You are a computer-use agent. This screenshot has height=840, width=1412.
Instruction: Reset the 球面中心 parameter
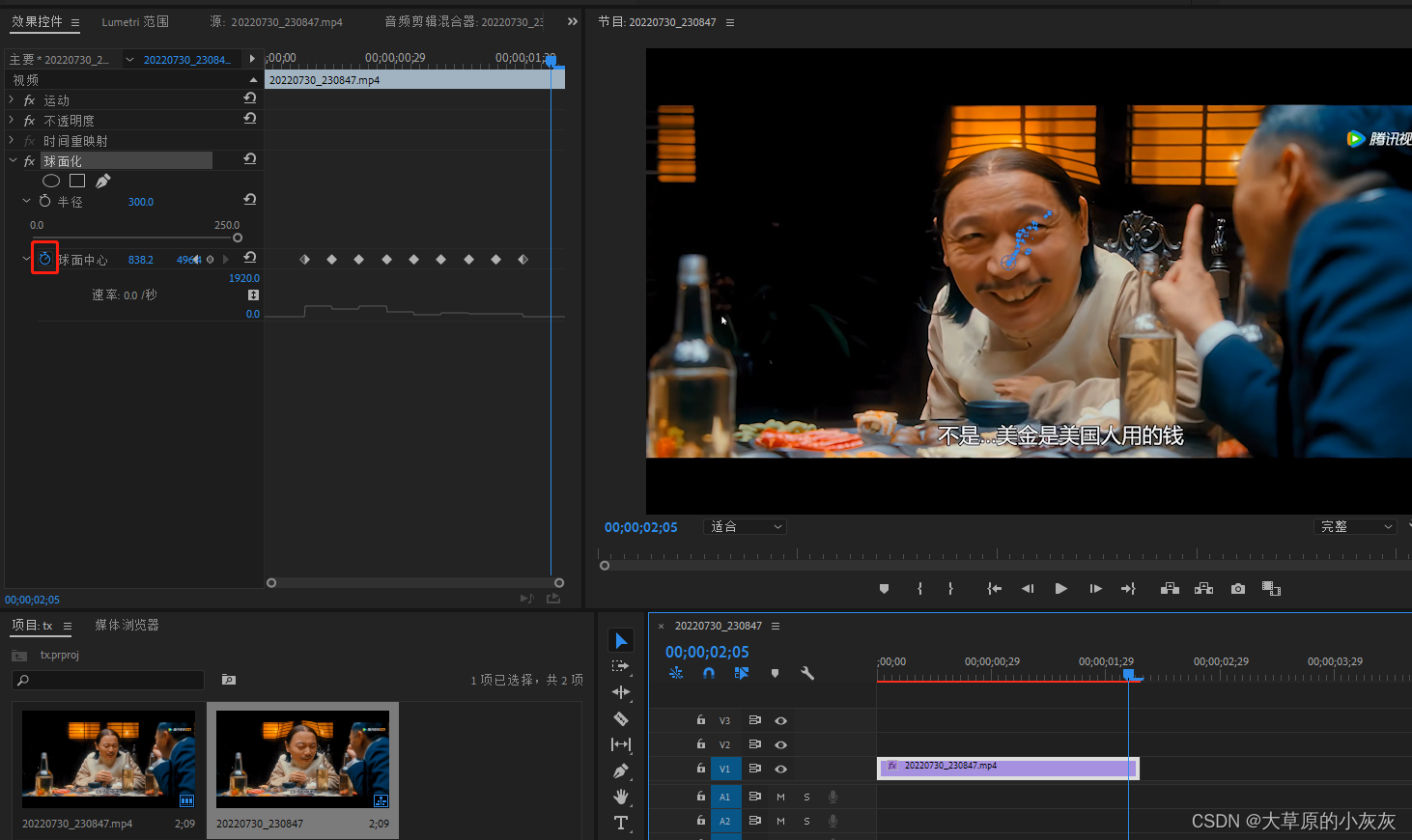(250, 258)
